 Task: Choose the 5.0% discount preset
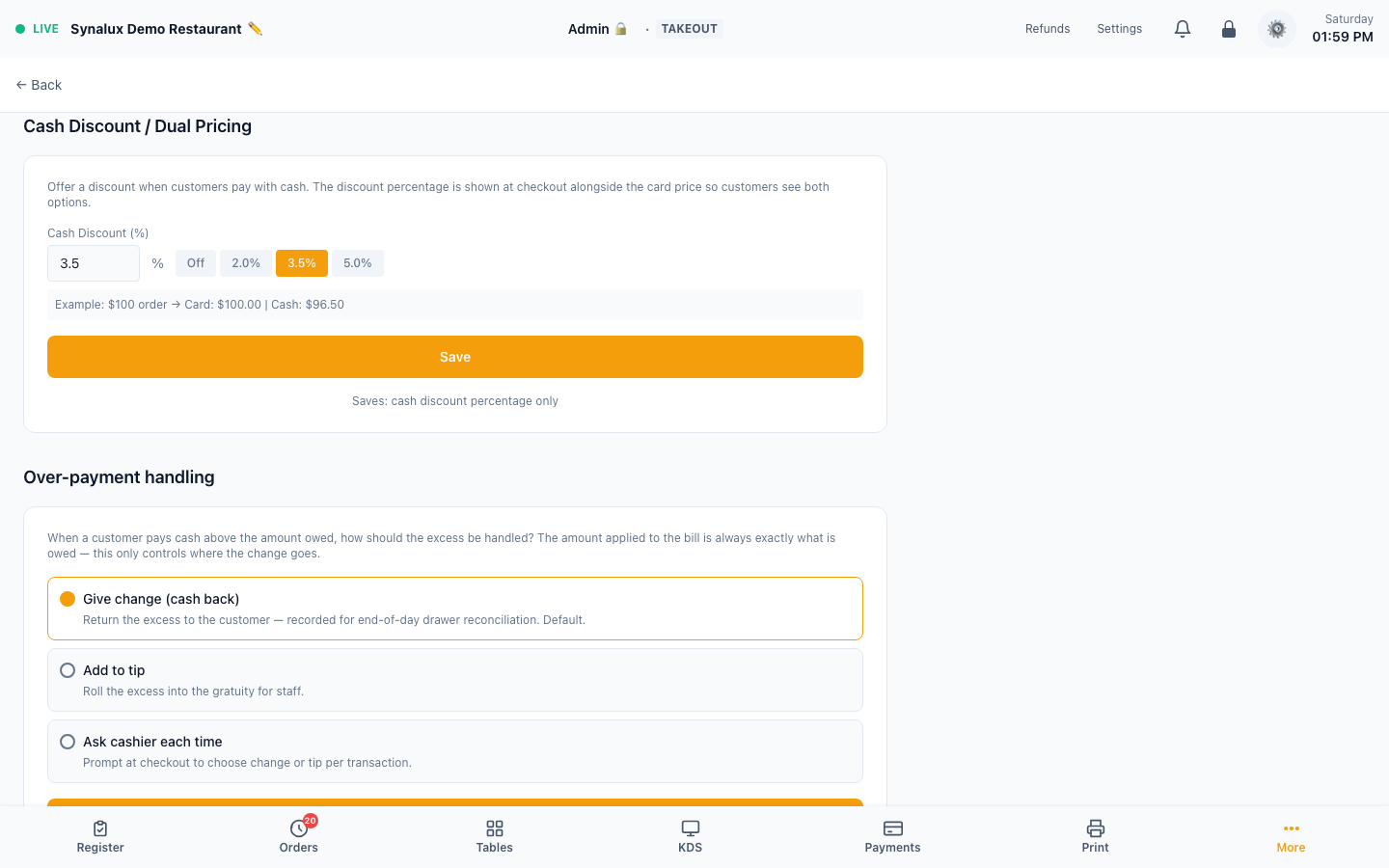(358, 263)
